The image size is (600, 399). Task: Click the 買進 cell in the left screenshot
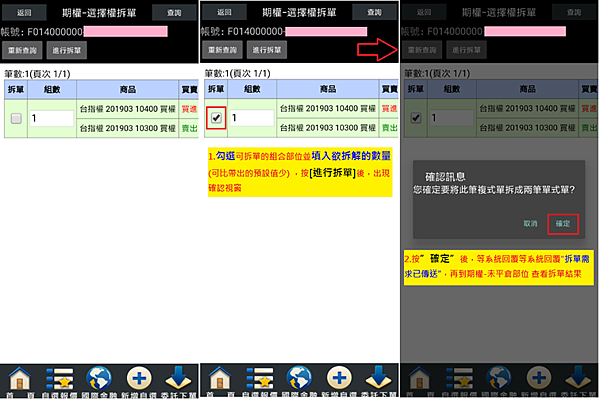189,109
